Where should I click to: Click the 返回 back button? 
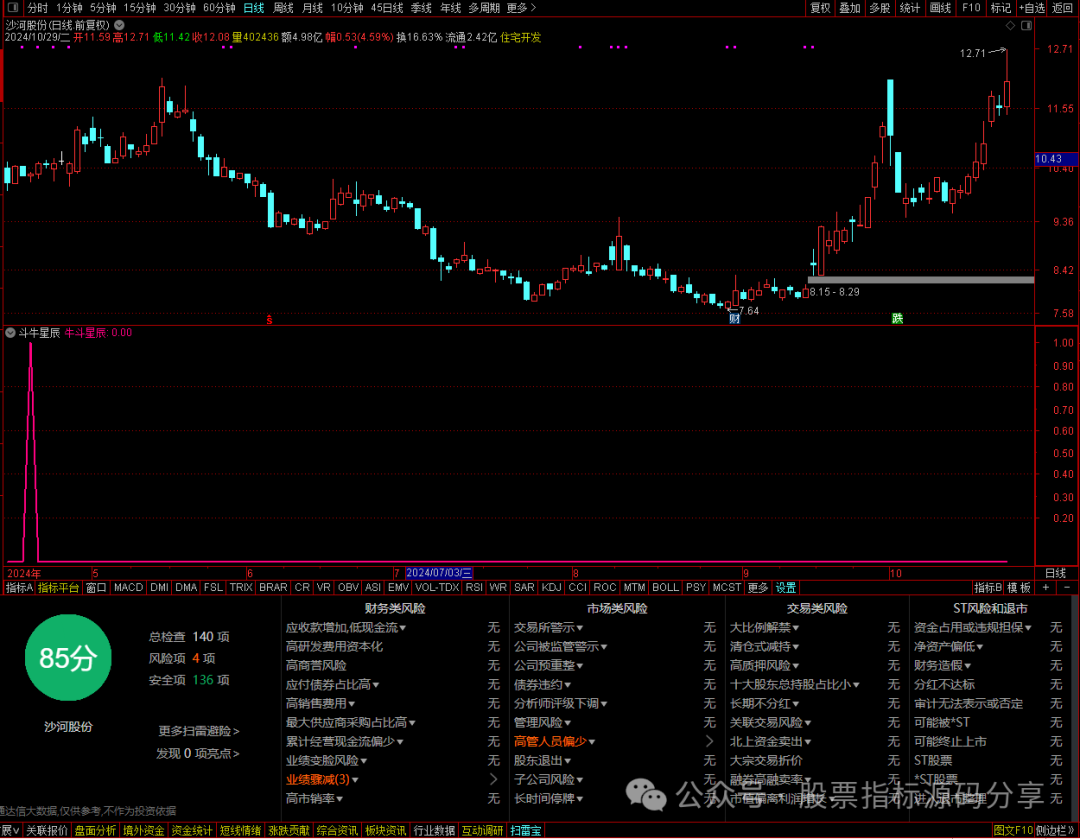point(1062,8)
